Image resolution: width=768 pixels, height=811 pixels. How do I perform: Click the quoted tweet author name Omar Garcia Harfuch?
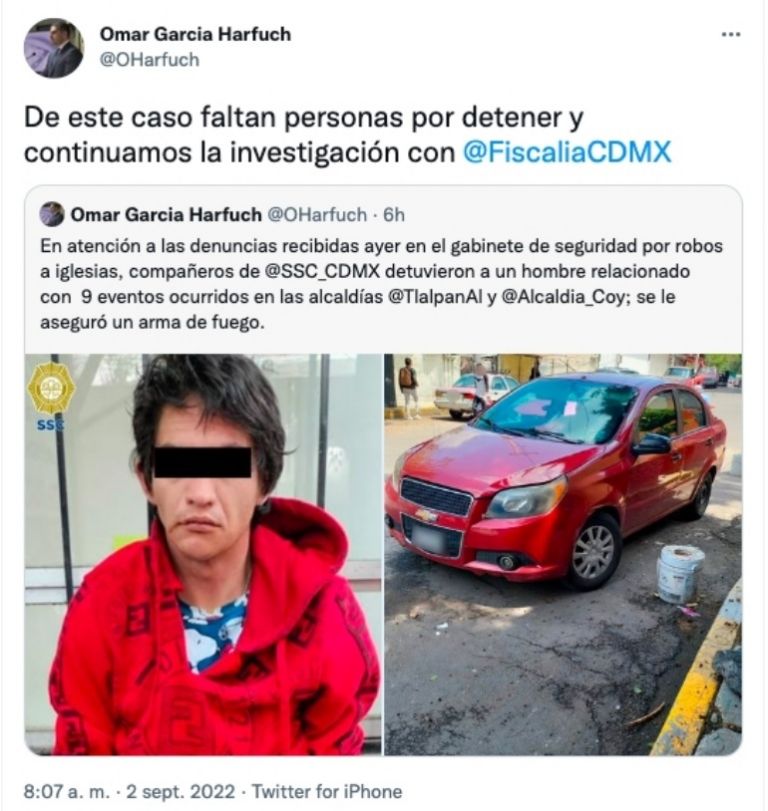pos(166,215)
